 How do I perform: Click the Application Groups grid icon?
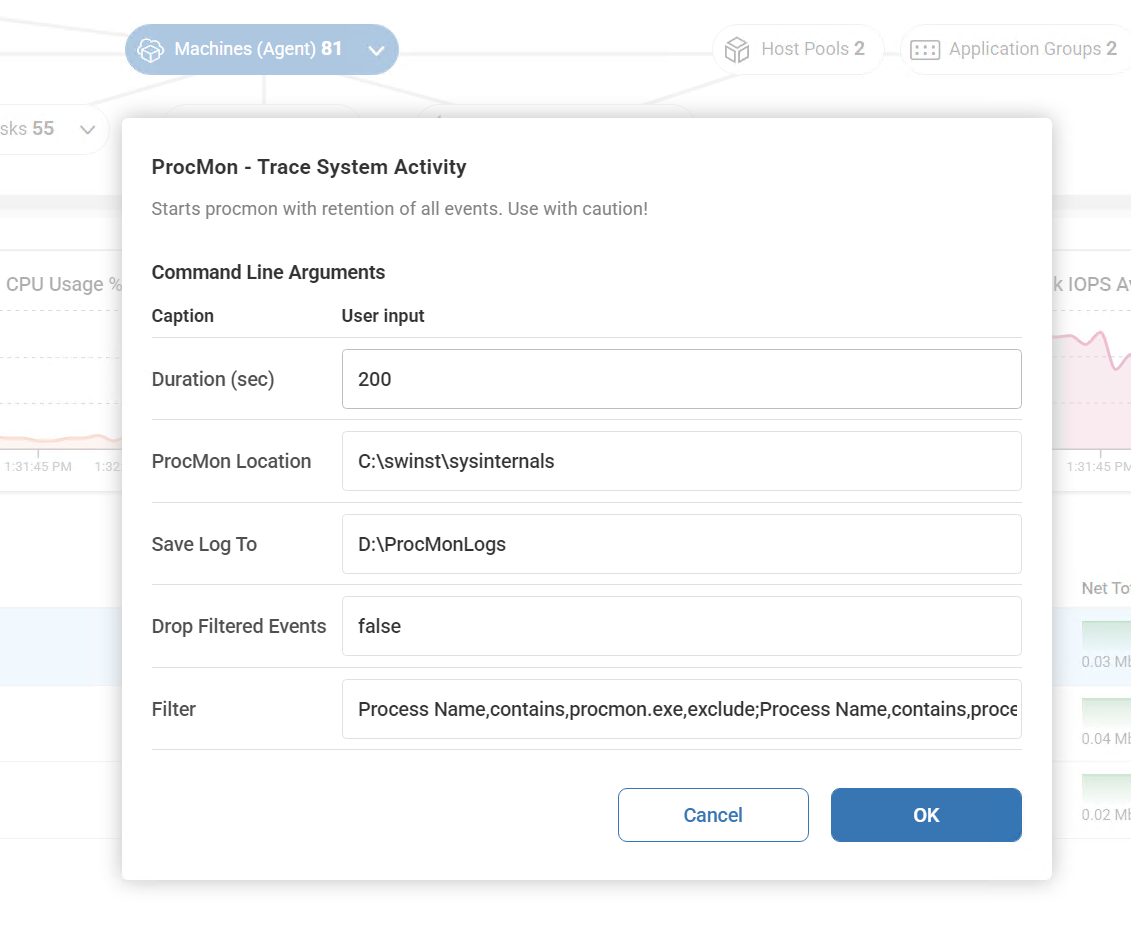925,48
